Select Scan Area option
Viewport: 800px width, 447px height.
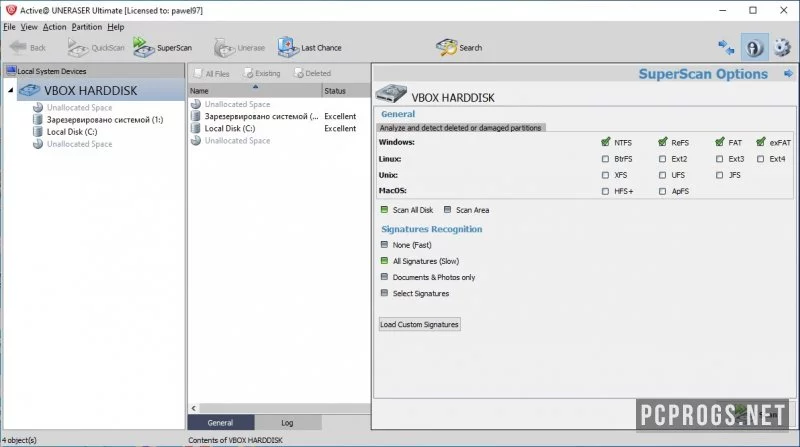coord(447,210)
